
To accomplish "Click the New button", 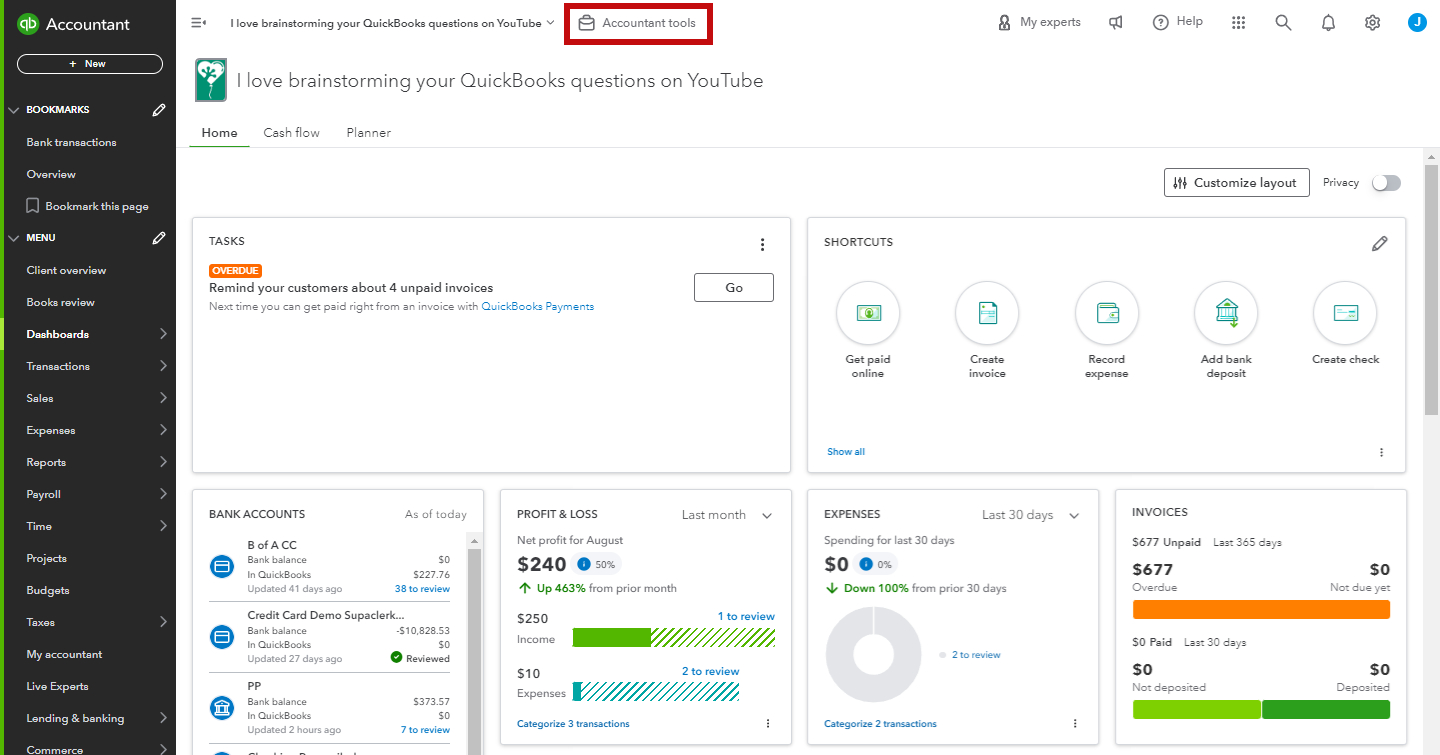I will (90, 64).
